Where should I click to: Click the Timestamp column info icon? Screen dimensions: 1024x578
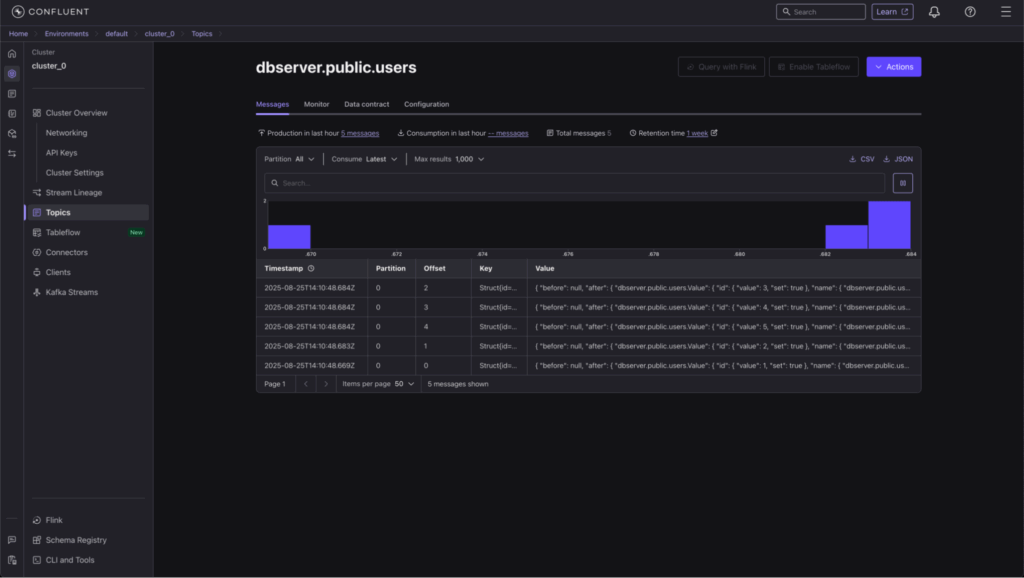coord(311,268)
